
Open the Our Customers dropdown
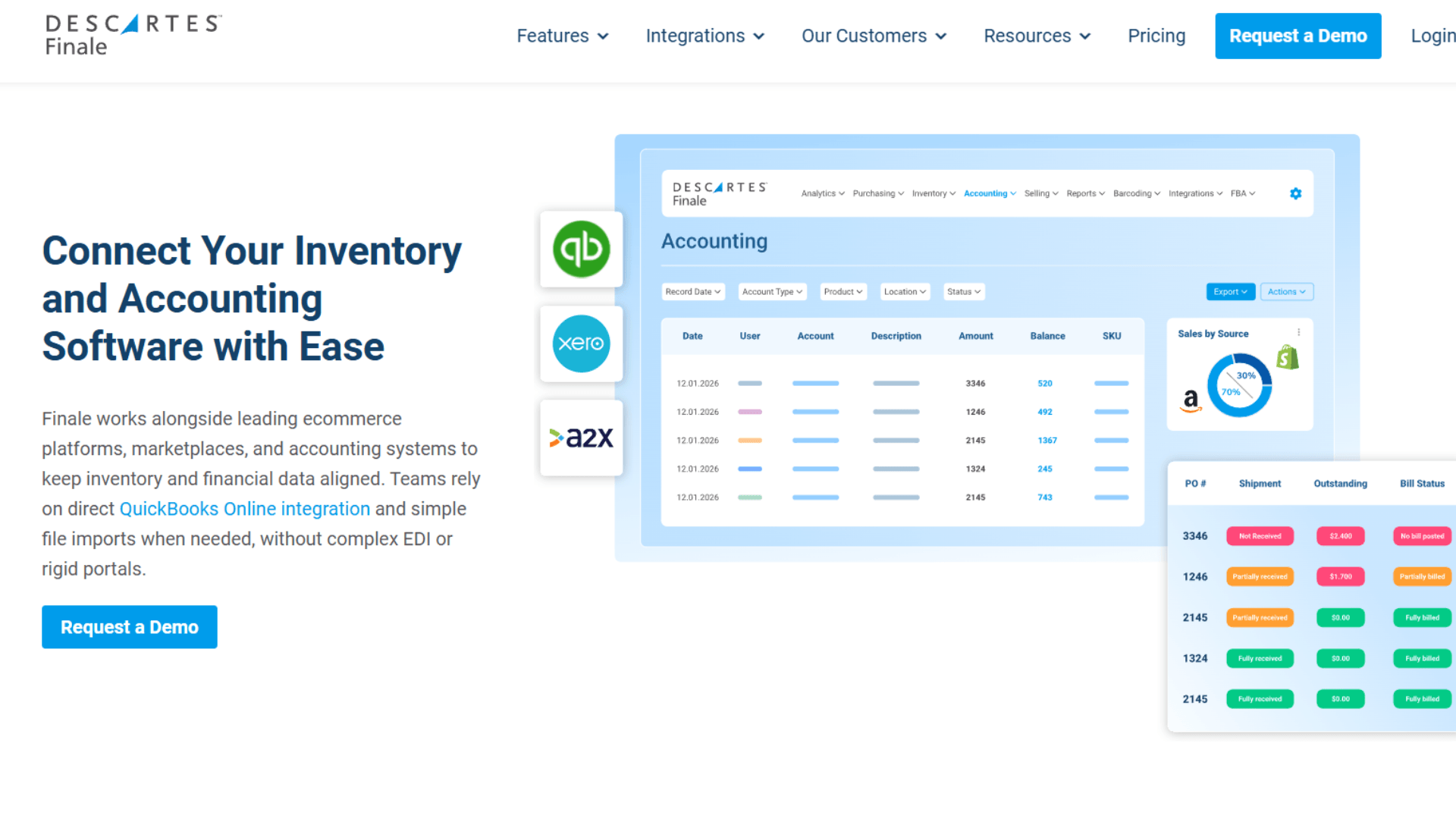874,36
